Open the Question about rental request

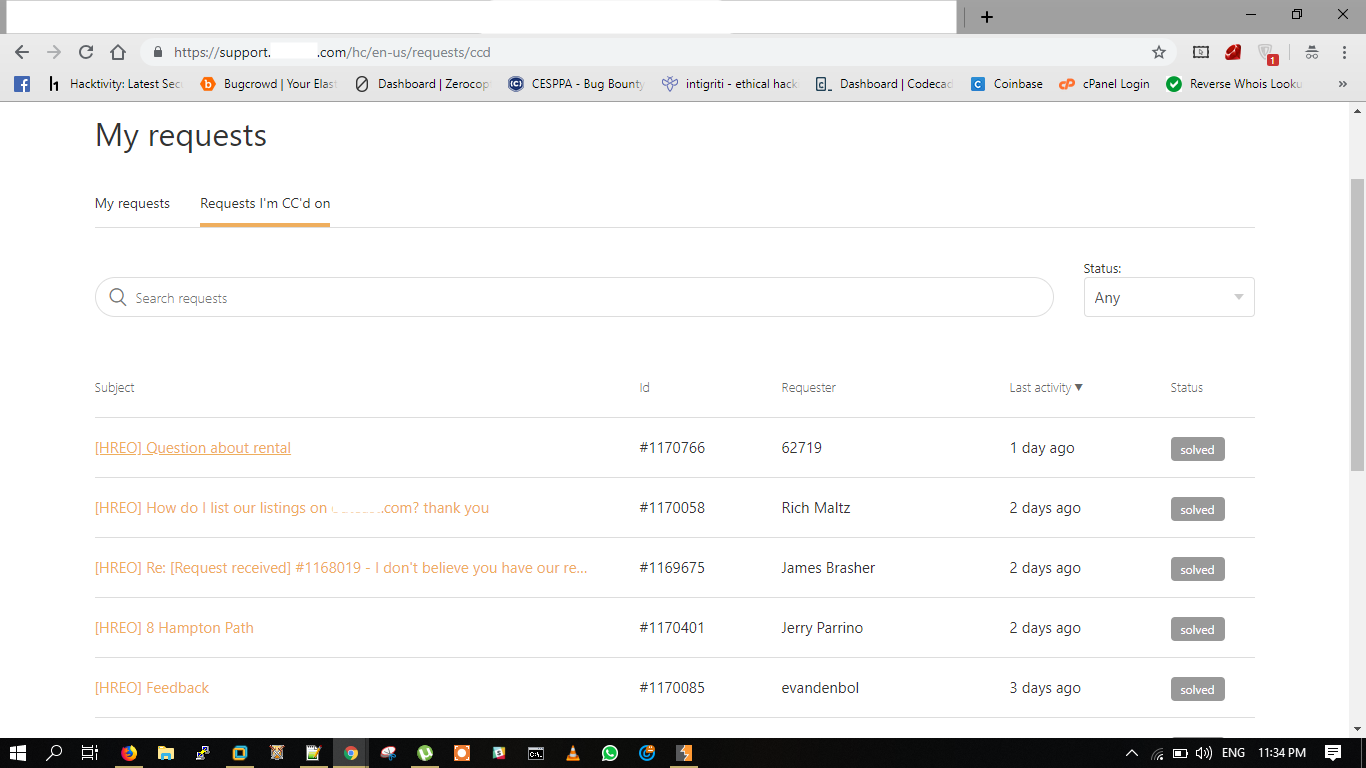click(x=193, y=448)
